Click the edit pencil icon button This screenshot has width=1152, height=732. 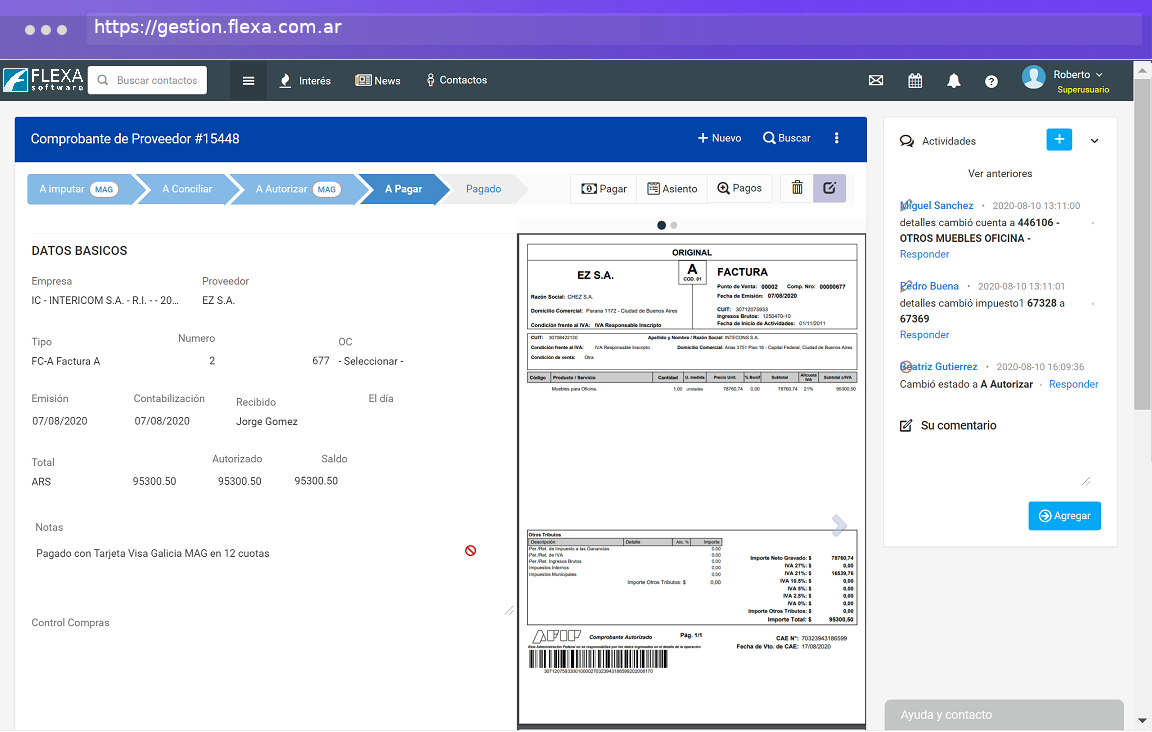[x=829, y=188]
